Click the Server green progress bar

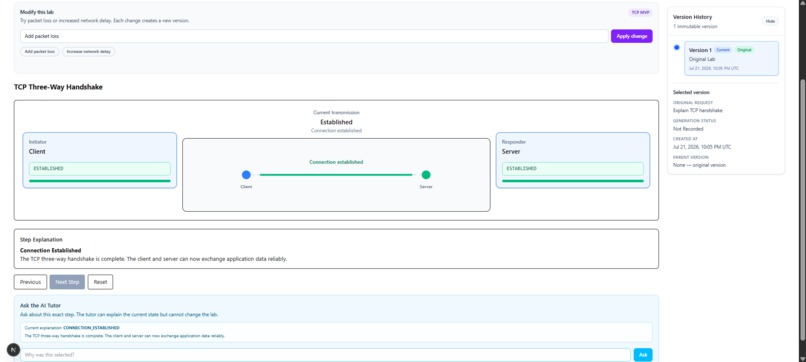pyautogui.click(x=573, y=181)
